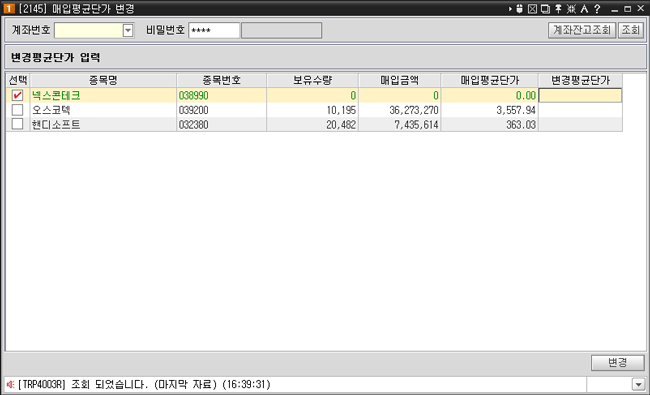Select the 핸디소프트 stock name
This screenshot has height=395, width=650.
pyautogui.click(x=56, y=125)
